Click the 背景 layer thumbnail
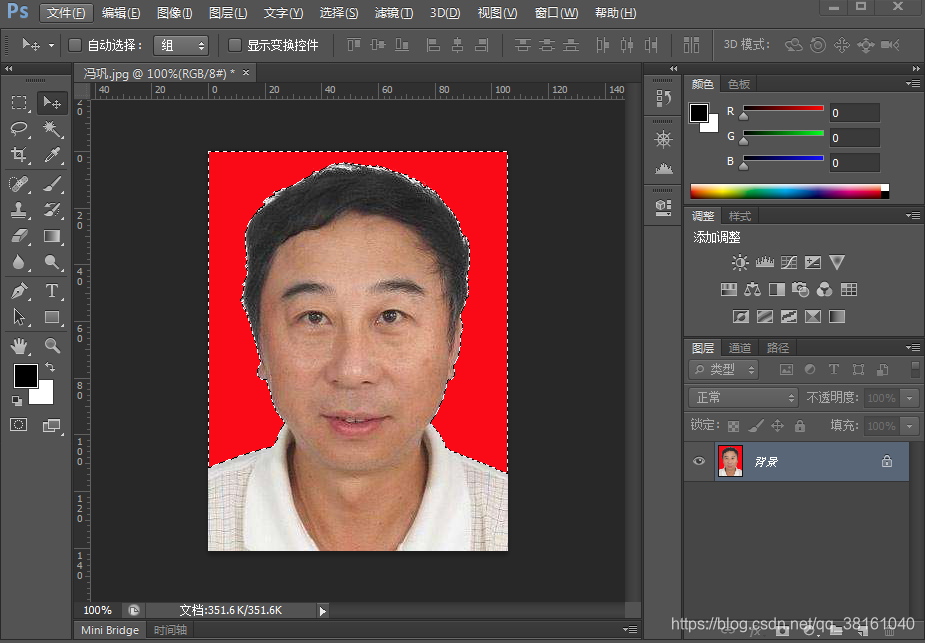 coord(729,461)
